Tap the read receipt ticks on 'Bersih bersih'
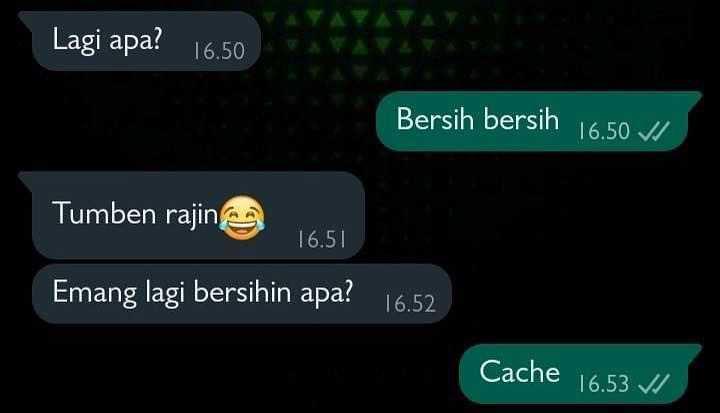720x413 pixels. [x=654, y=132]
